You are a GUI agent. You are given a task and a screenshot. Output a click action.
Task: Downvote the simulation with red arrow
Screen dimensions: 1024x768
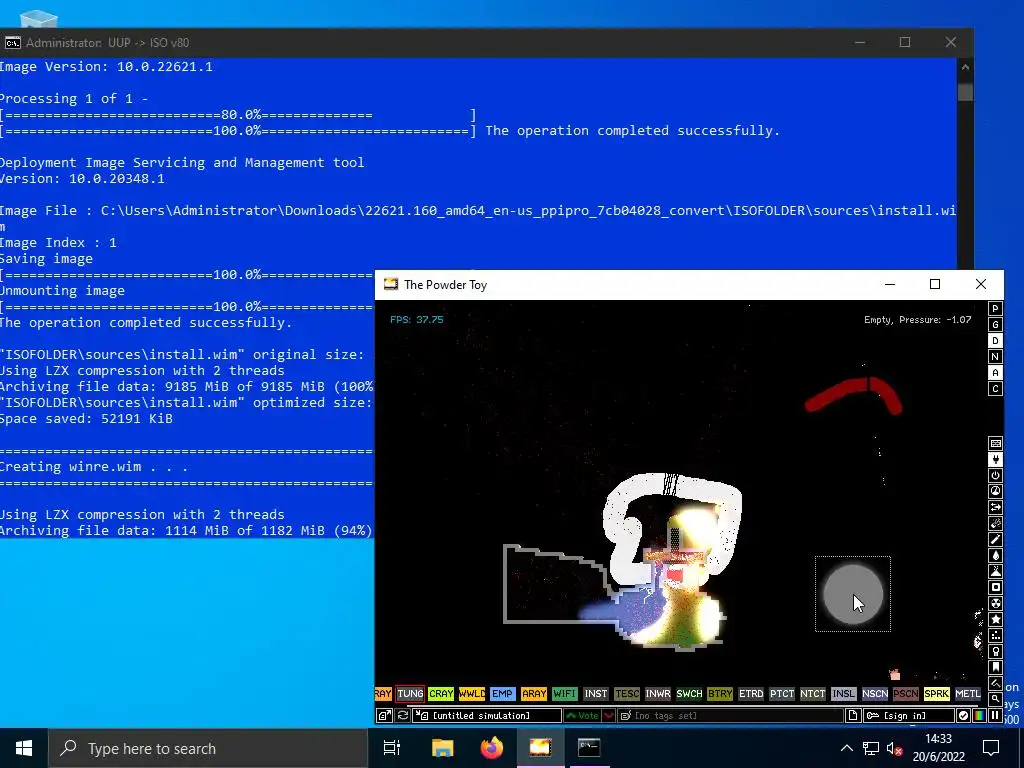609,716
